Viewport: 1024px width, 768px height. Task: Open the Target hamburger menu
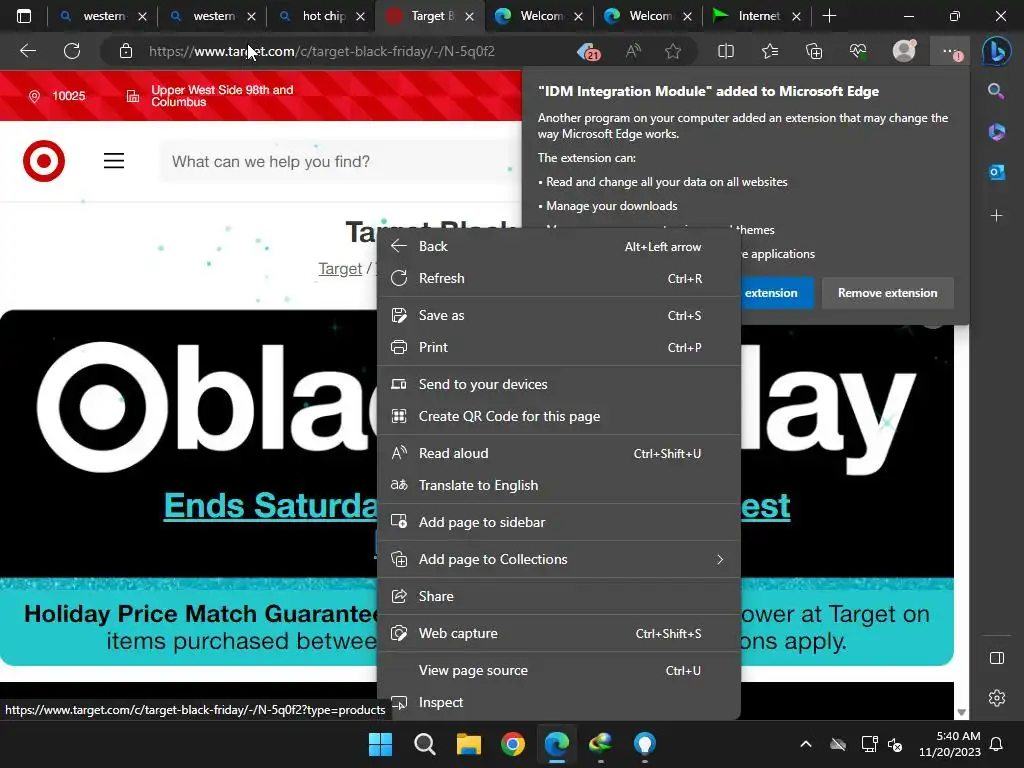pyautogui.click(x=114, y=161)
